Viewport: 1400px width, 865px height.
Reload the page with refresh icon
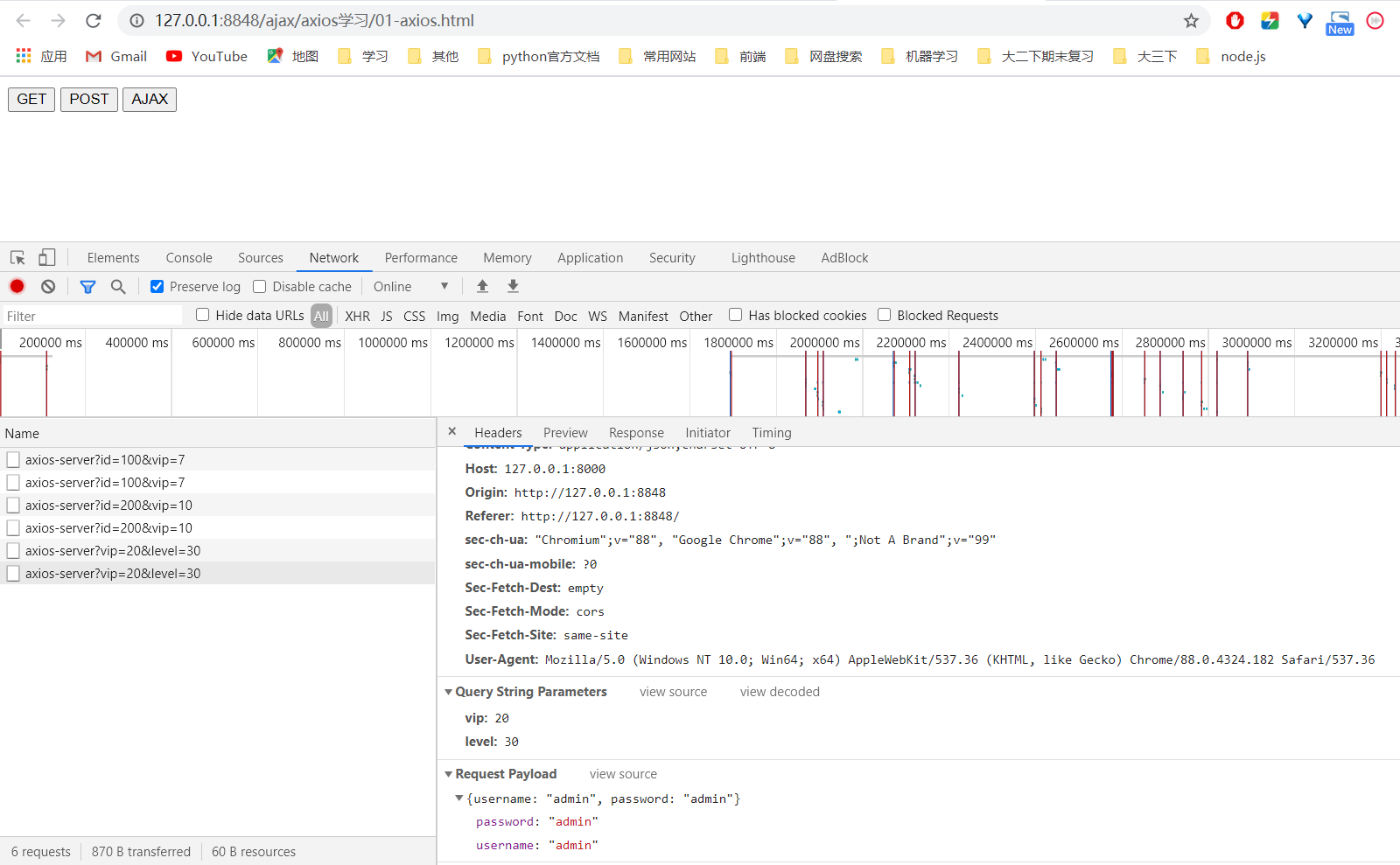tap(94, 20)
